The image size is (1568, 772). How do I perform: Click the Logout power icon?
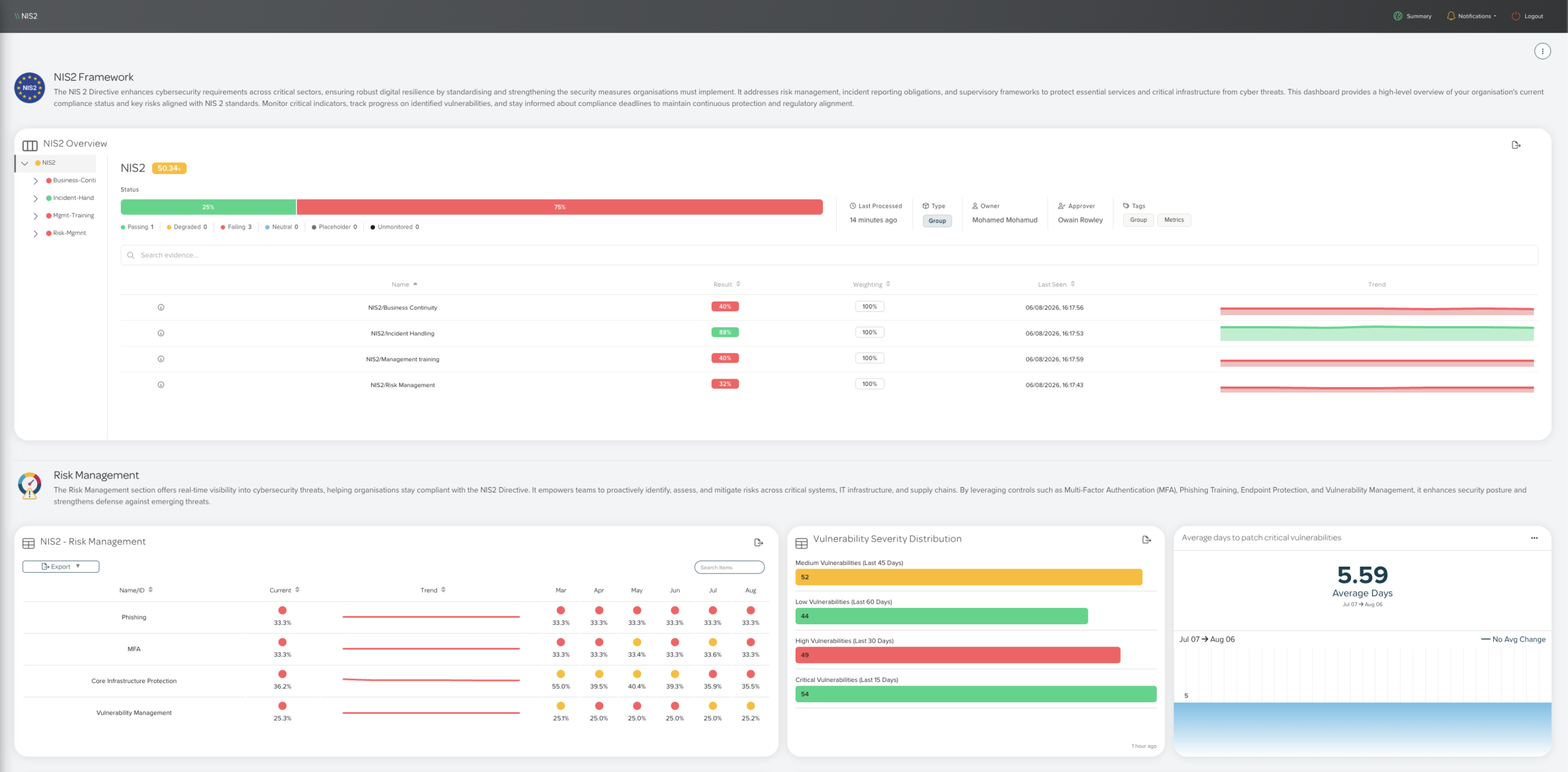(1515, 17)
